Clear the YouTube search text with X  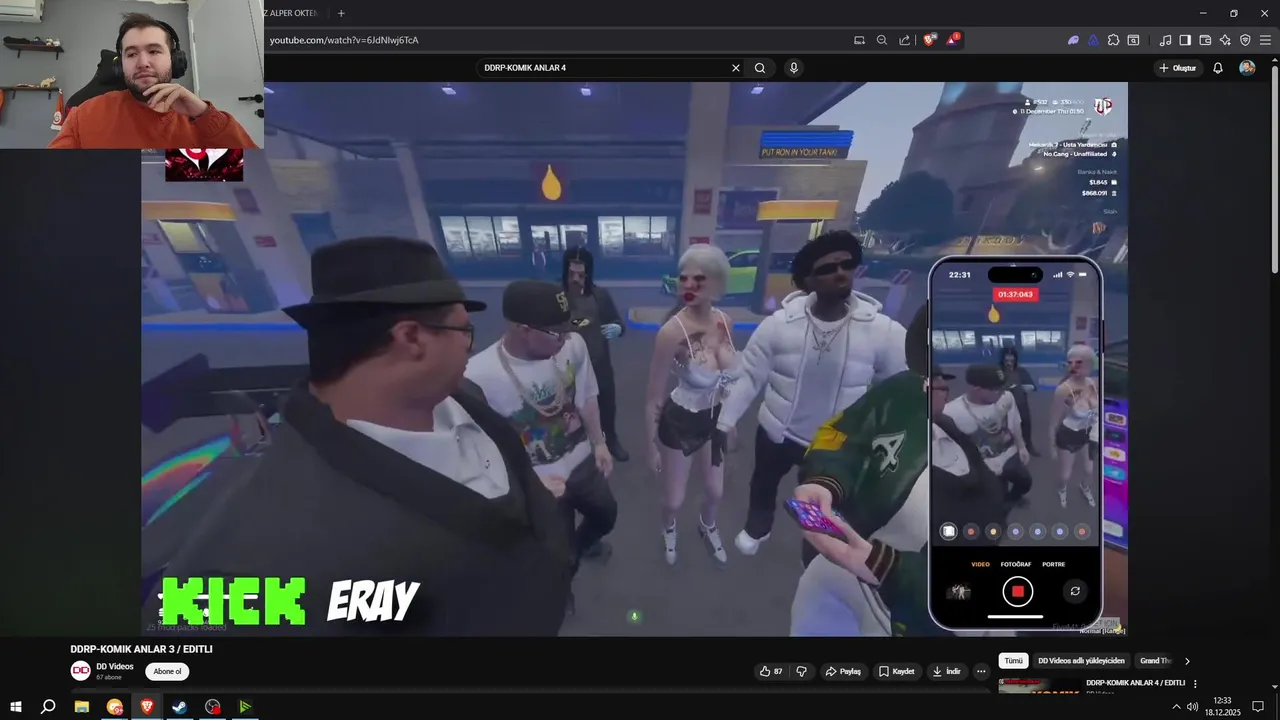(x=736, y=68)
